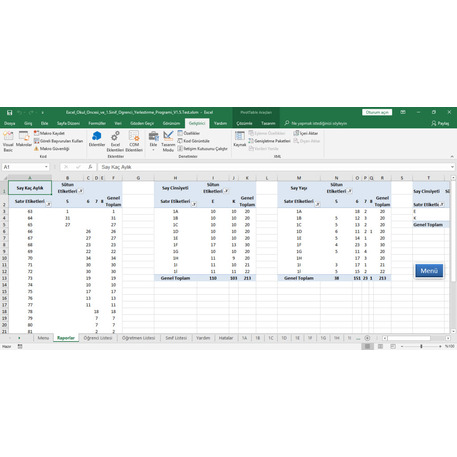This screenshot has height=457, width=457.
Task: Toggle Tasarım Modu design mode
Action: point(168,141)
